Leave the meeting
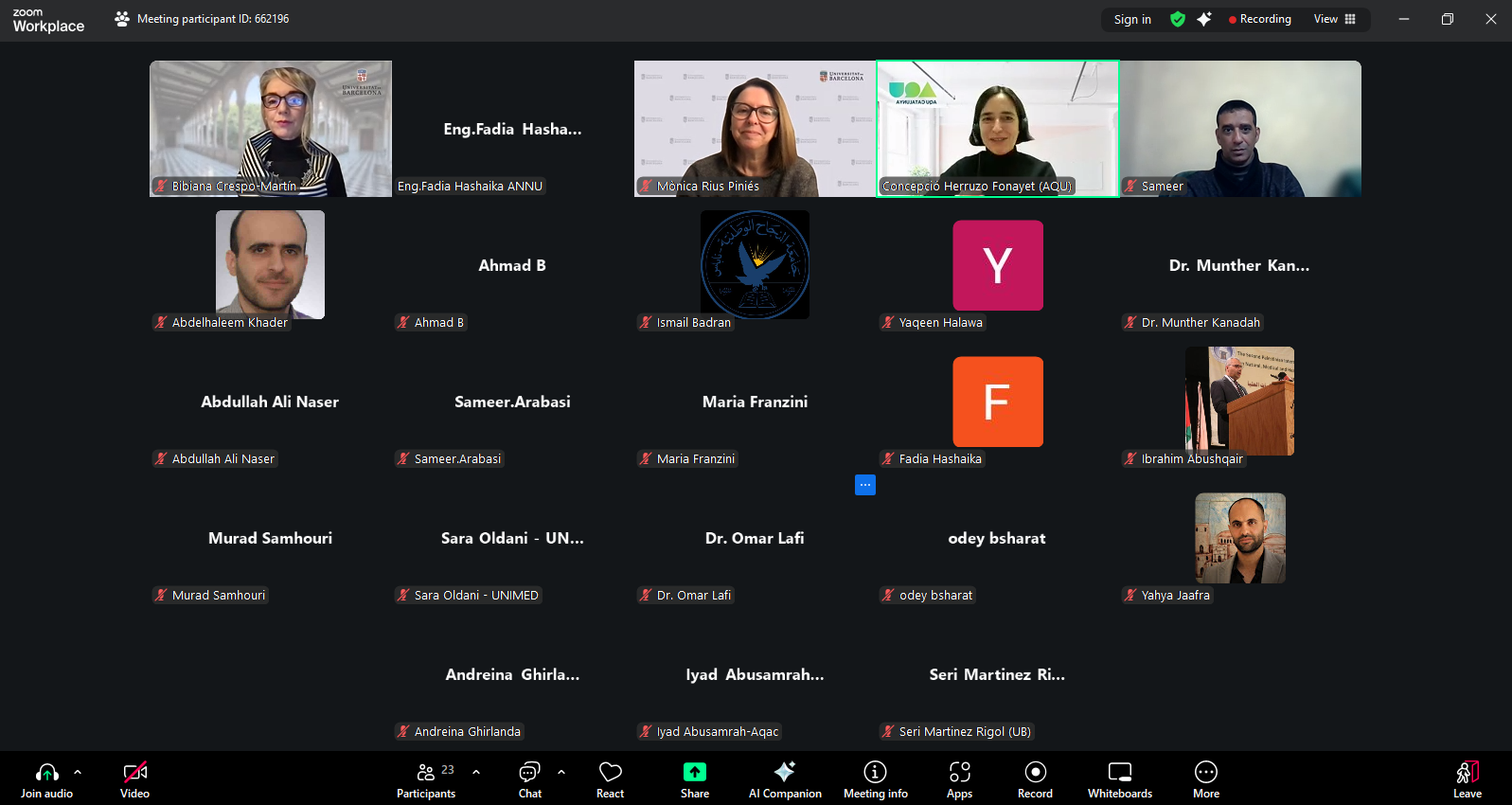1512x805 pixels. click(1467, 773)
